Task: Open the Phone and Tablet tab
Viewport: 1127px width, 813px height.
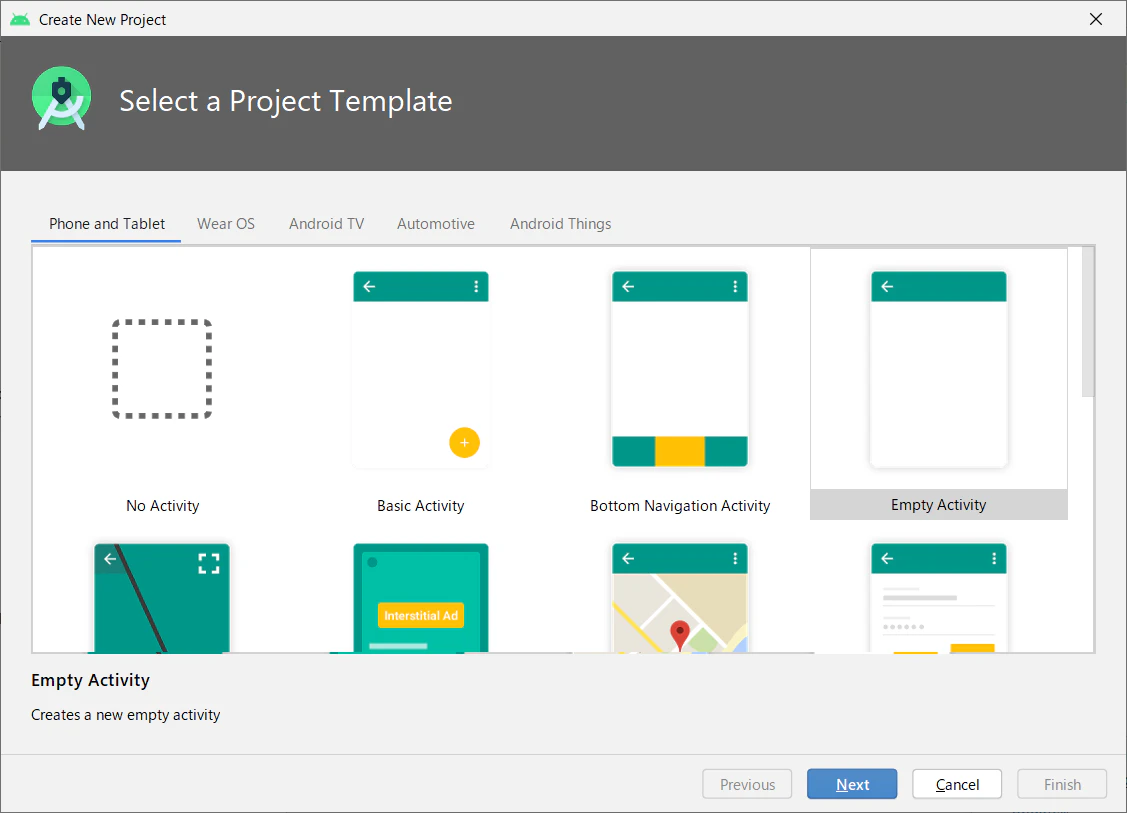Action: tap(106, 224)
